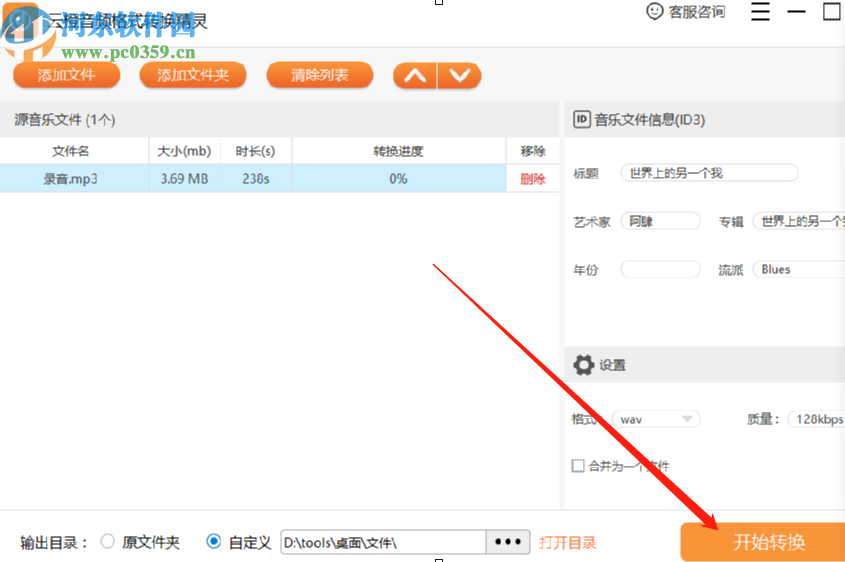Image resolution: width=845 pixels, height=562 pixels.
Task: Move selected file down with down arrow
Action: tap(459, 75)
